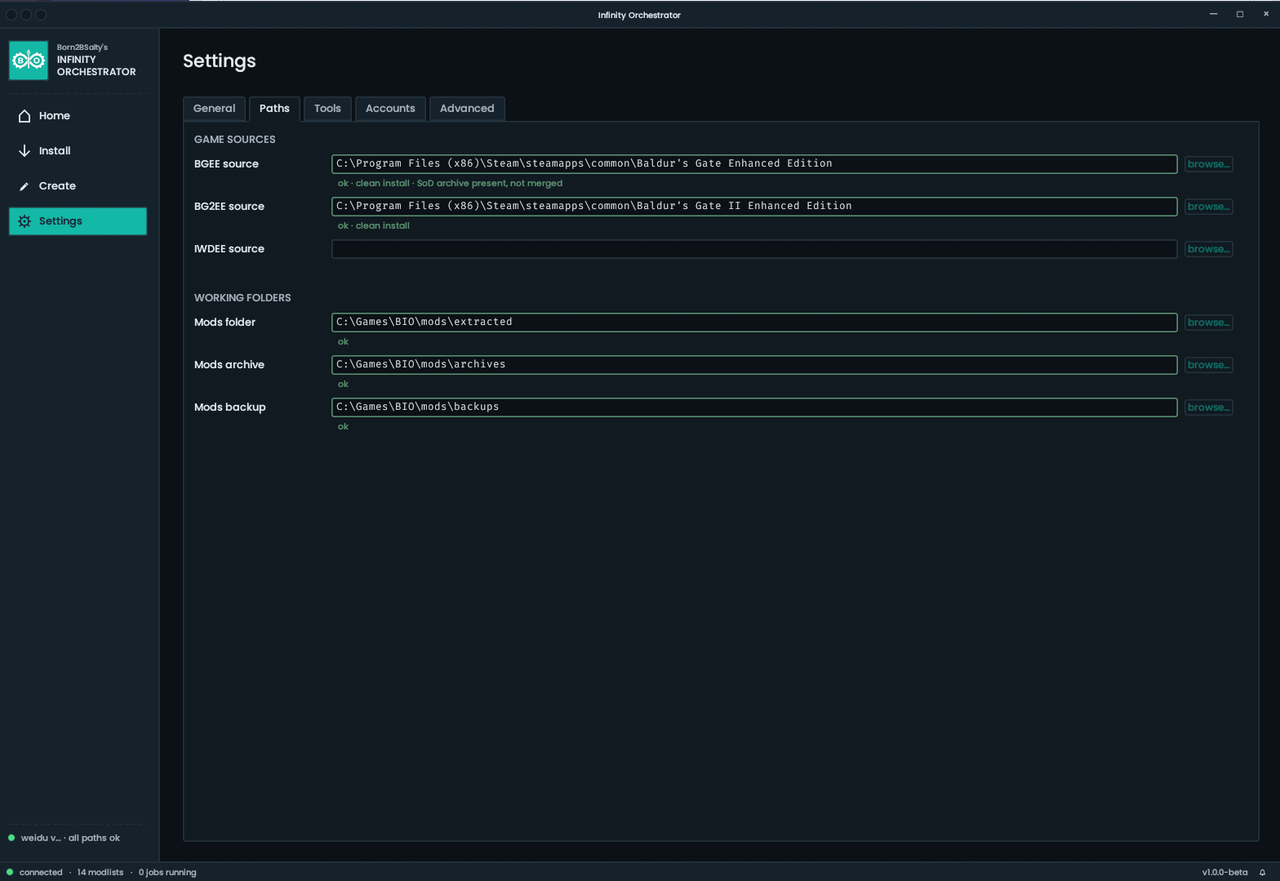Click the Settings gear icon in sidebar
This screenshot has width=1280, height=881.
point(24,221)
